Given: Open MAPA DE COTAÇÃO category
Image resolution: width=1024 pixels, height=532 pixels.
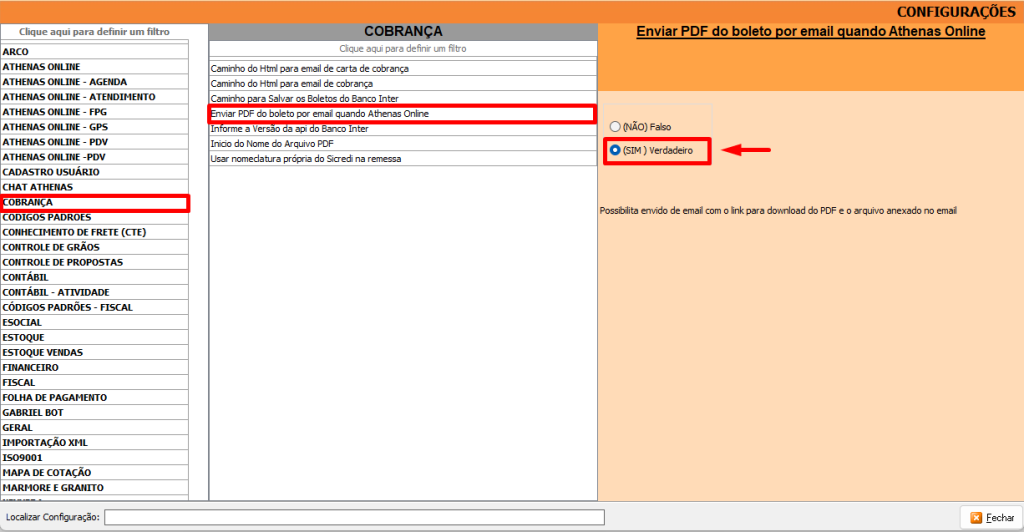Looking at the screenshot, I should tap(95, 473).
